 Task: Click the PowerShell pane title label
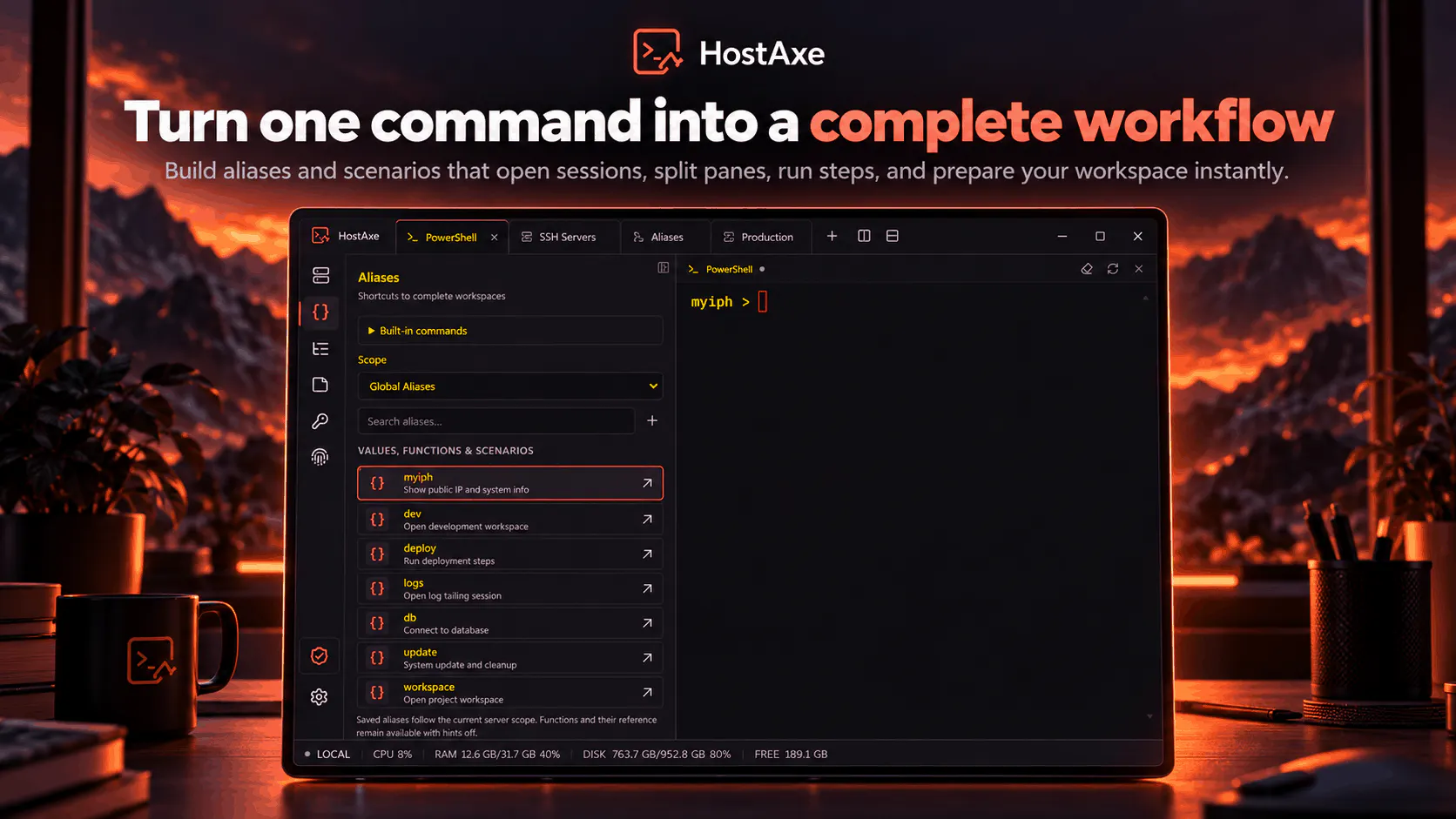click(729, 270)
